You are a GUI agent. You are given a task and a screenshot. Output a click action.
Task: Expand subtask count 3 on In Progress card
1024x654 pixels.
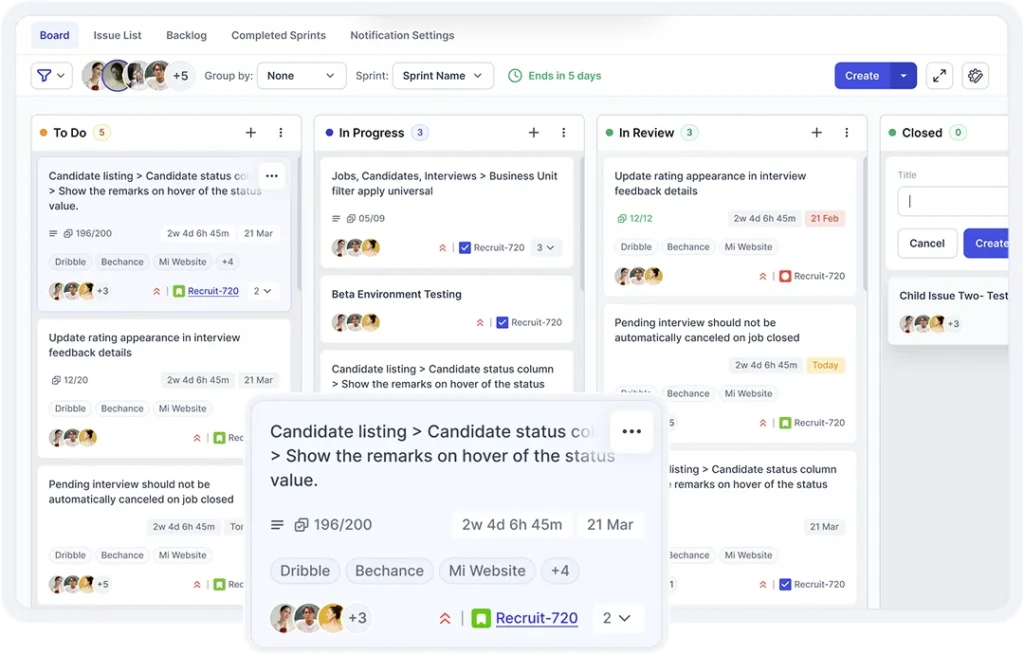(x=546, y=248)
